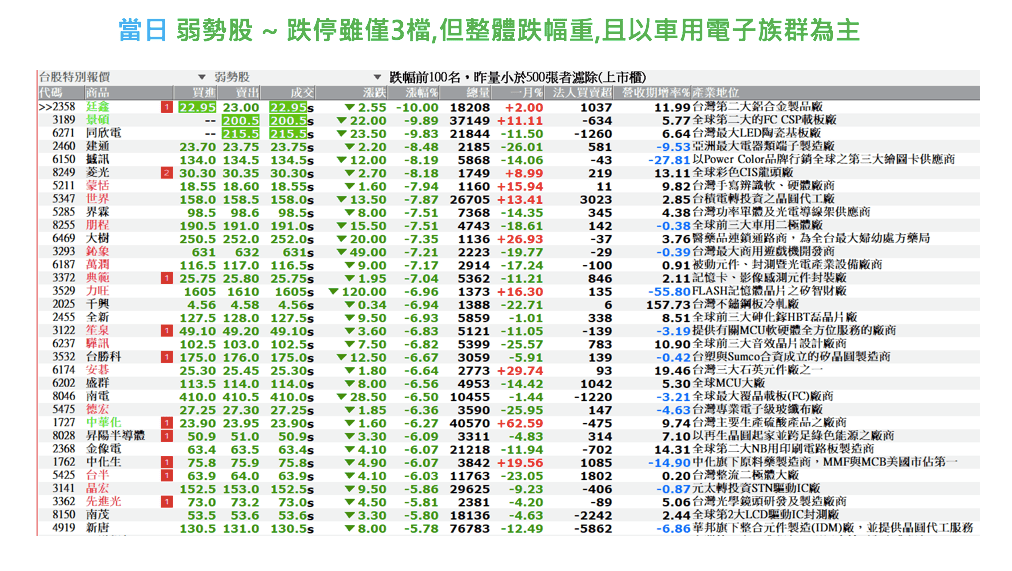Click the red badge beside 台勝科
This screenshot has width=1012, height=571.
pyautogui.click(x=166, y=356)
